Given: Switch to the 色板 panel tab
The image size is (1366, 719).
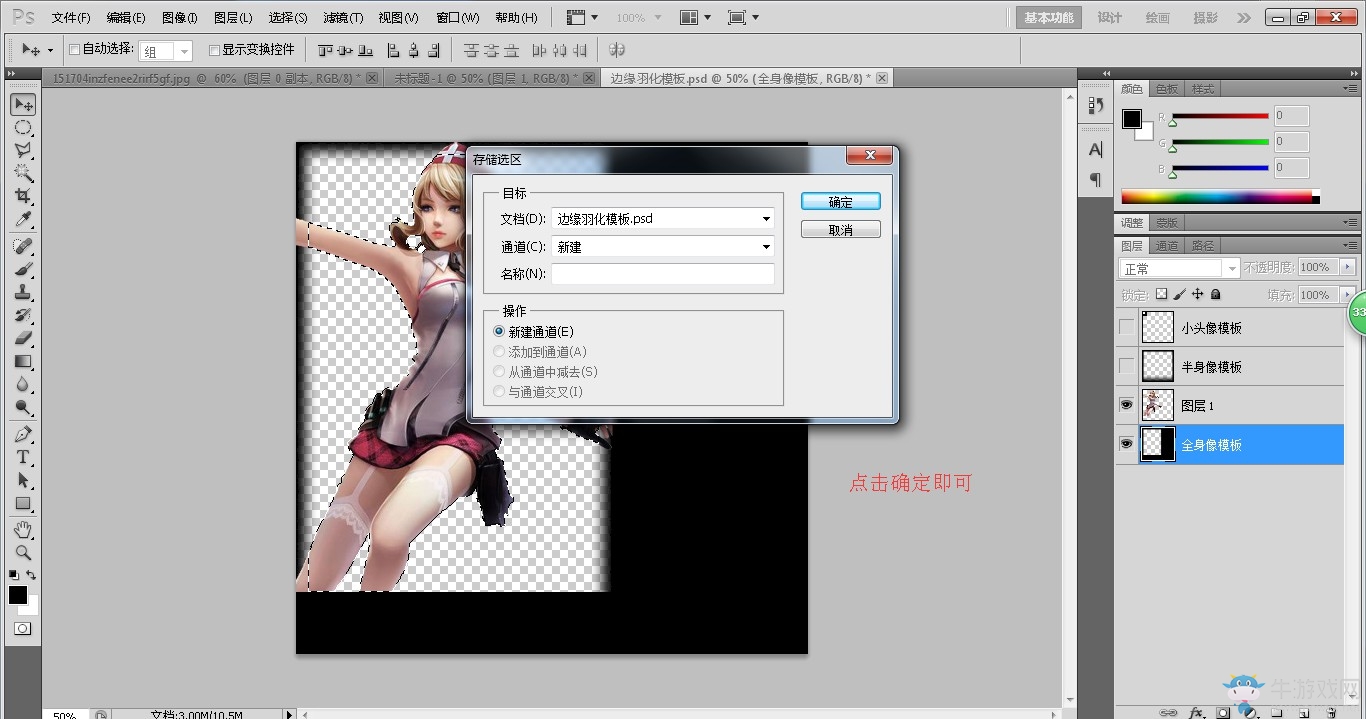Looking at the screenshot, I should [x=1167, y=89].
